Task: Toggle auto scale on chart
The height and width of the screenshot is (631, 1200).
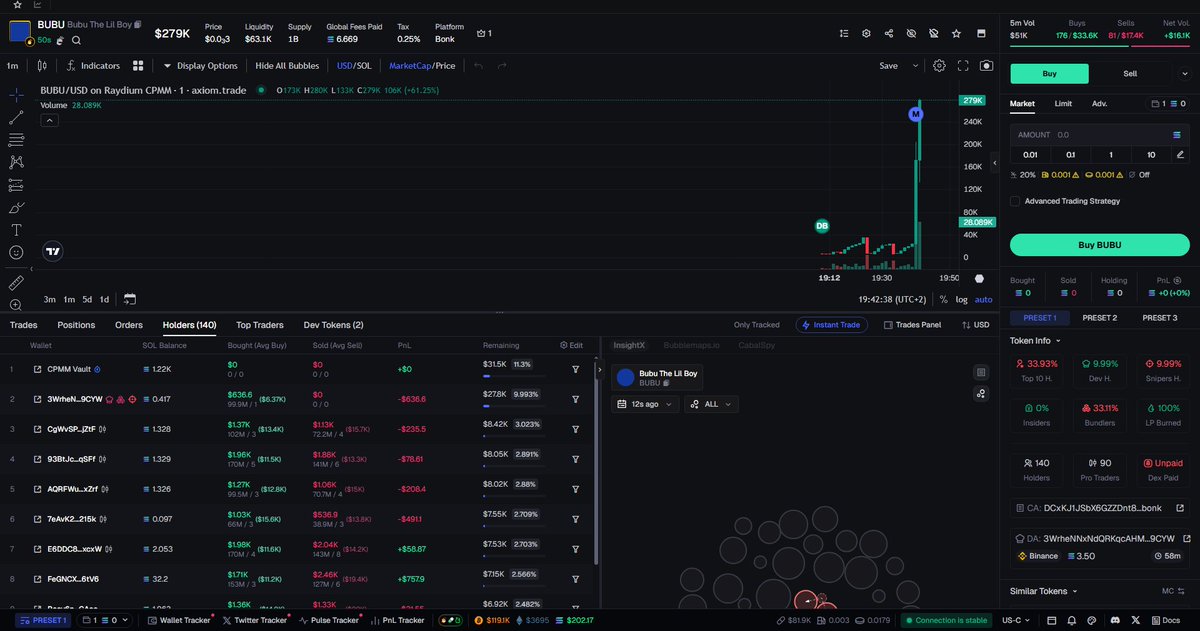Action: point(984,299)
